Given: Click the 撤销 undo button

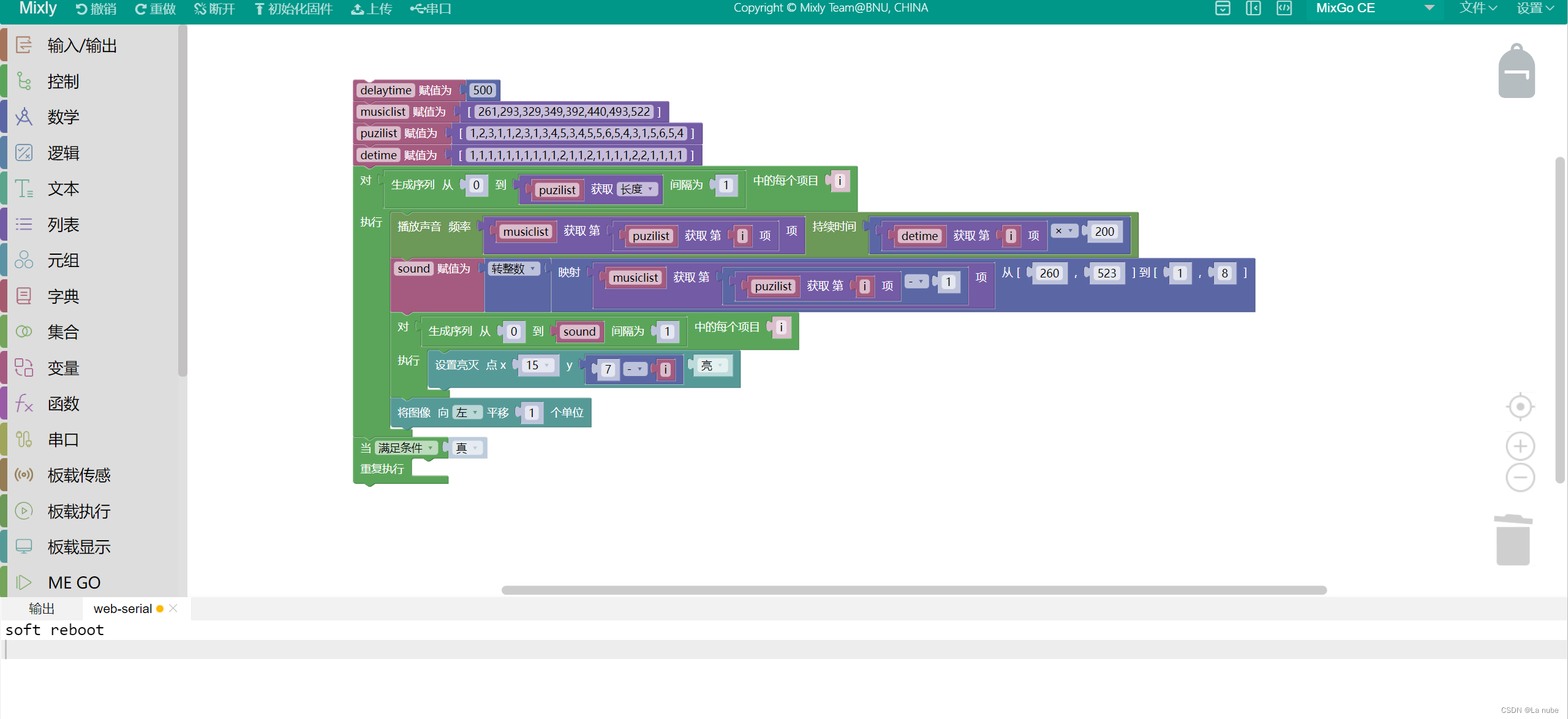Looking at the screenshot, I should pyautogui.click(x=96, y=9).
